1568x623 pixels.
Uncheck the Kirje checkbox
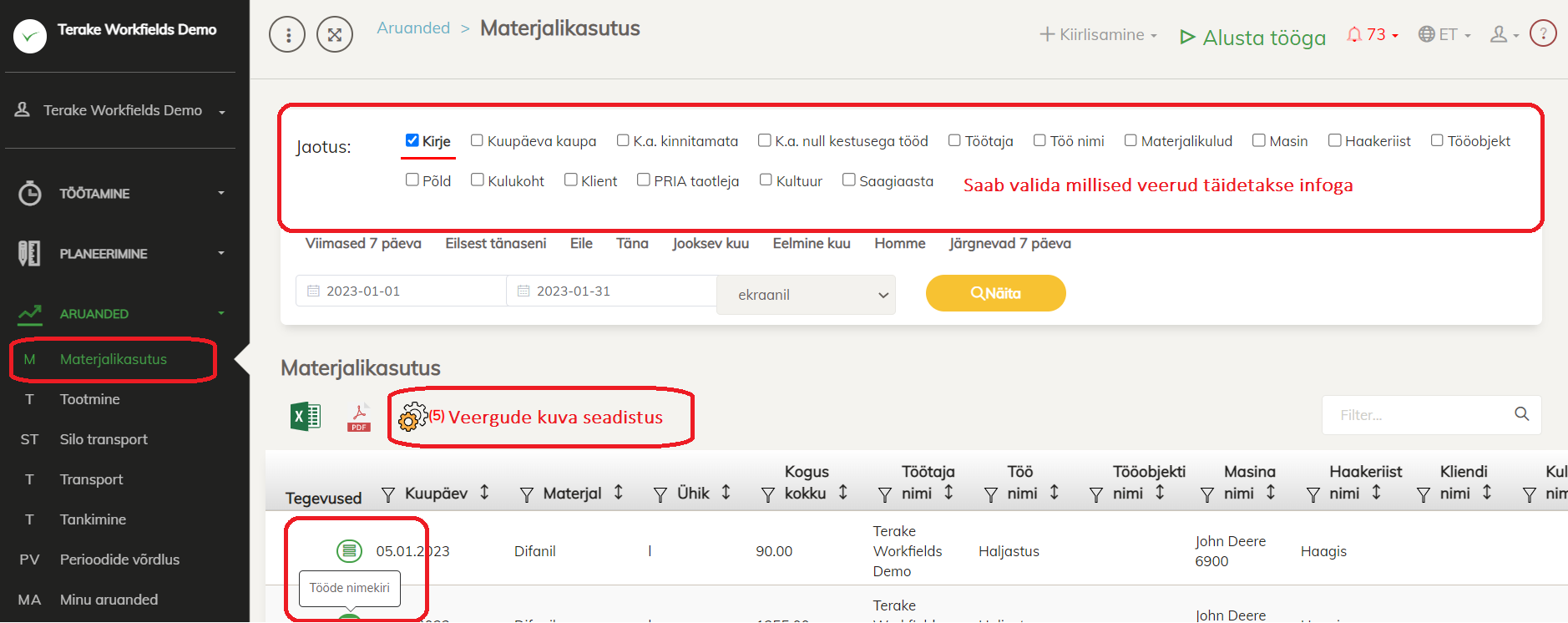tap(412, 140)
